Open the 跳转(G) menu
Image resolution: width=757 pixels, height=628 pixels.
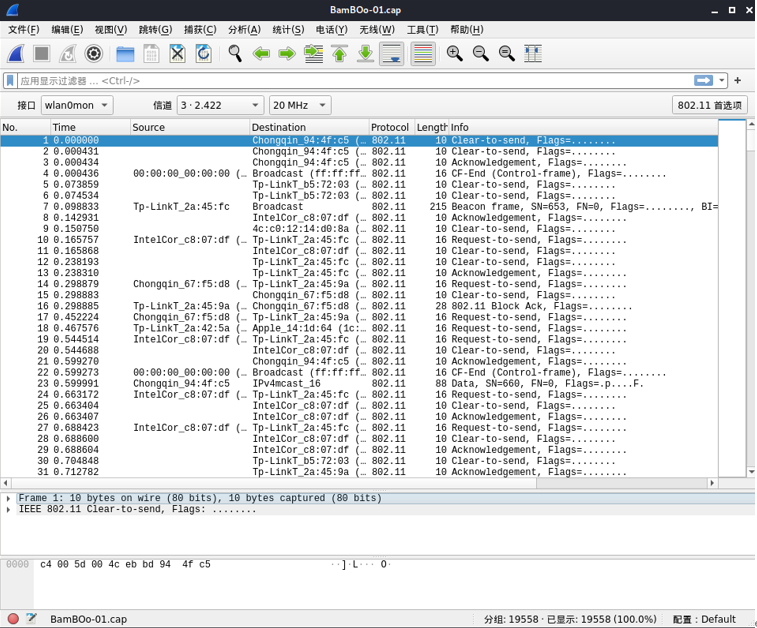coord(155,29)
